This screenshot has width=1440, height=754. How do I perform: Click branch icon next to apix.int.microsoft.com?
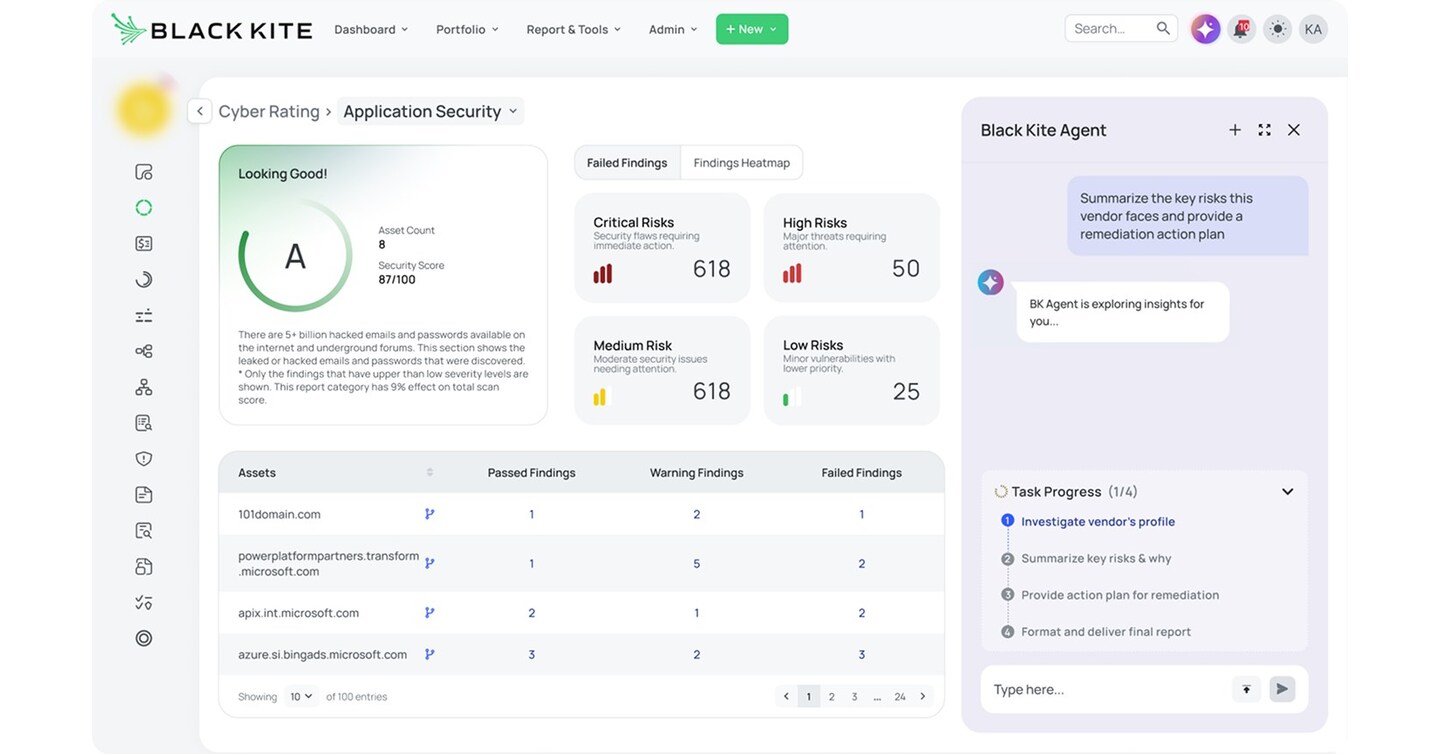[430, 613]
